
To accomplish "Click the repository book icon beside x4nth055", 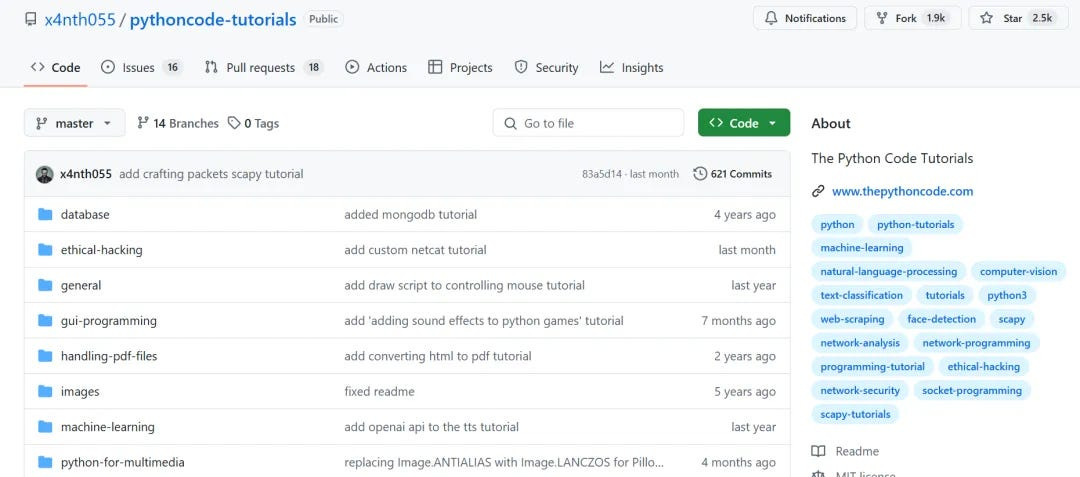I will 30,19.
